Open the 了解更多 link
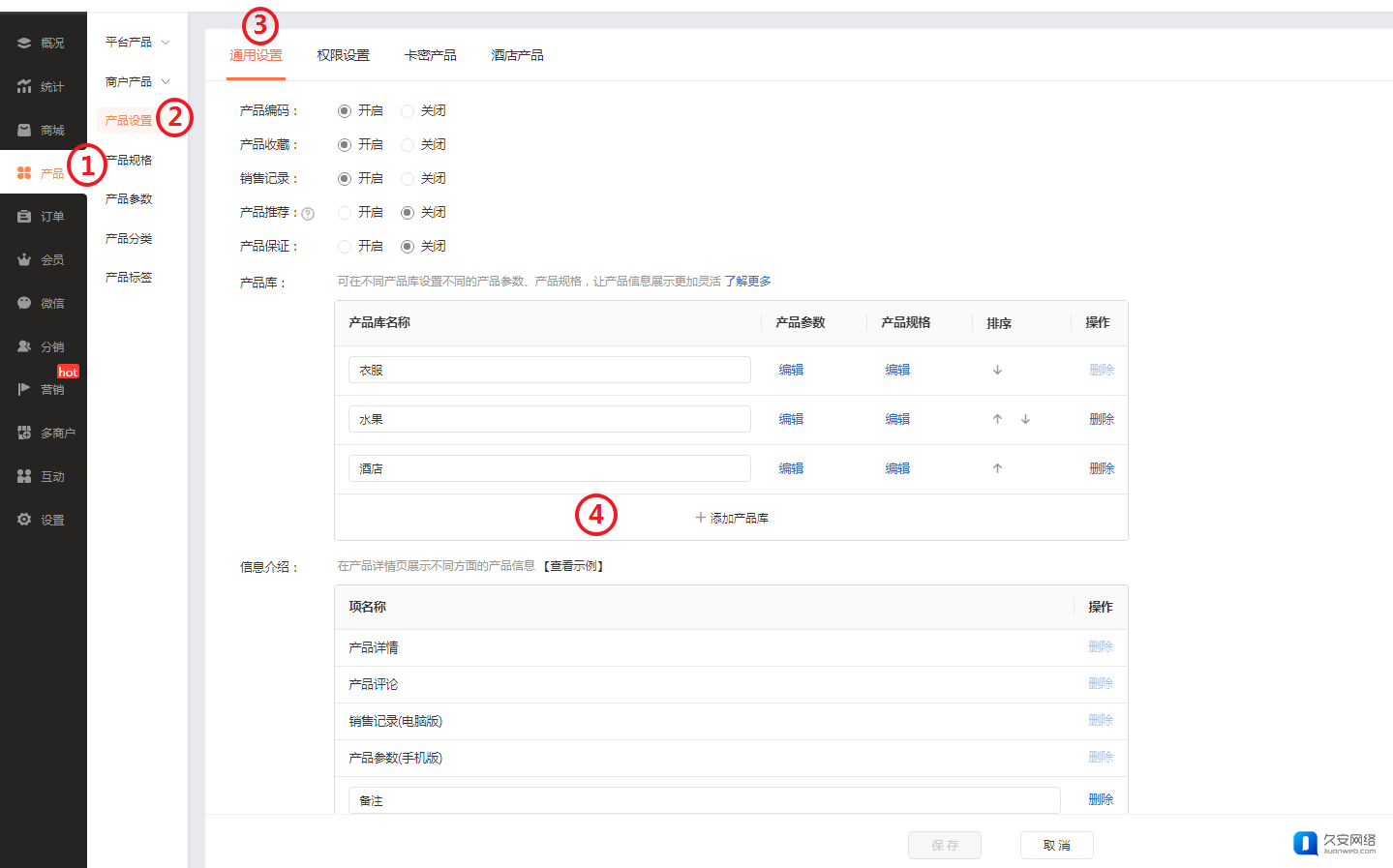 tap(747, 282)
